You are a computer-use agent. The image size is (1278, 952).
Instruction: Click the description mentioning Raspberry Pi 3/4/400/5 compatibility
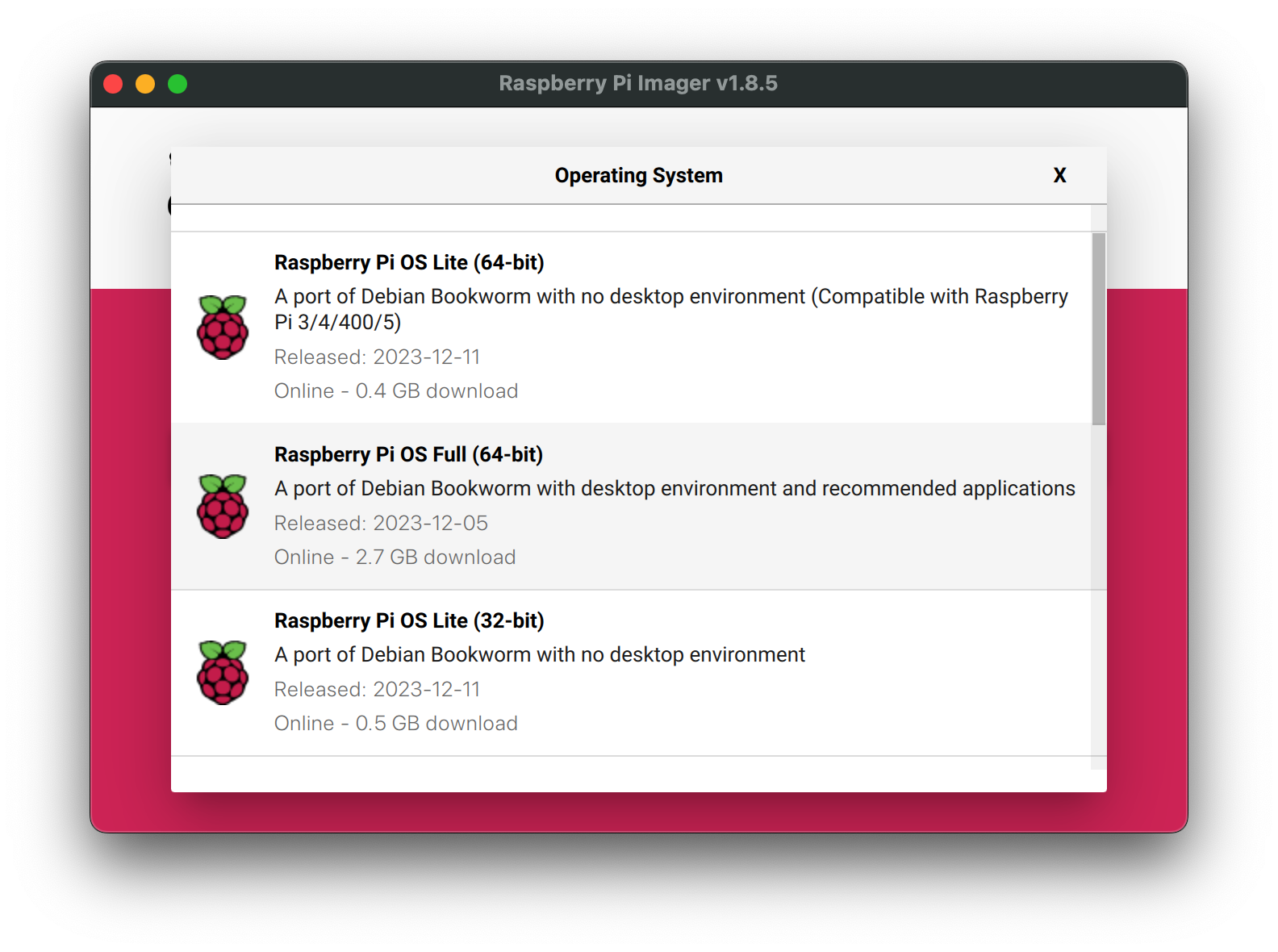pyautogui.click(x=670, y=309)
